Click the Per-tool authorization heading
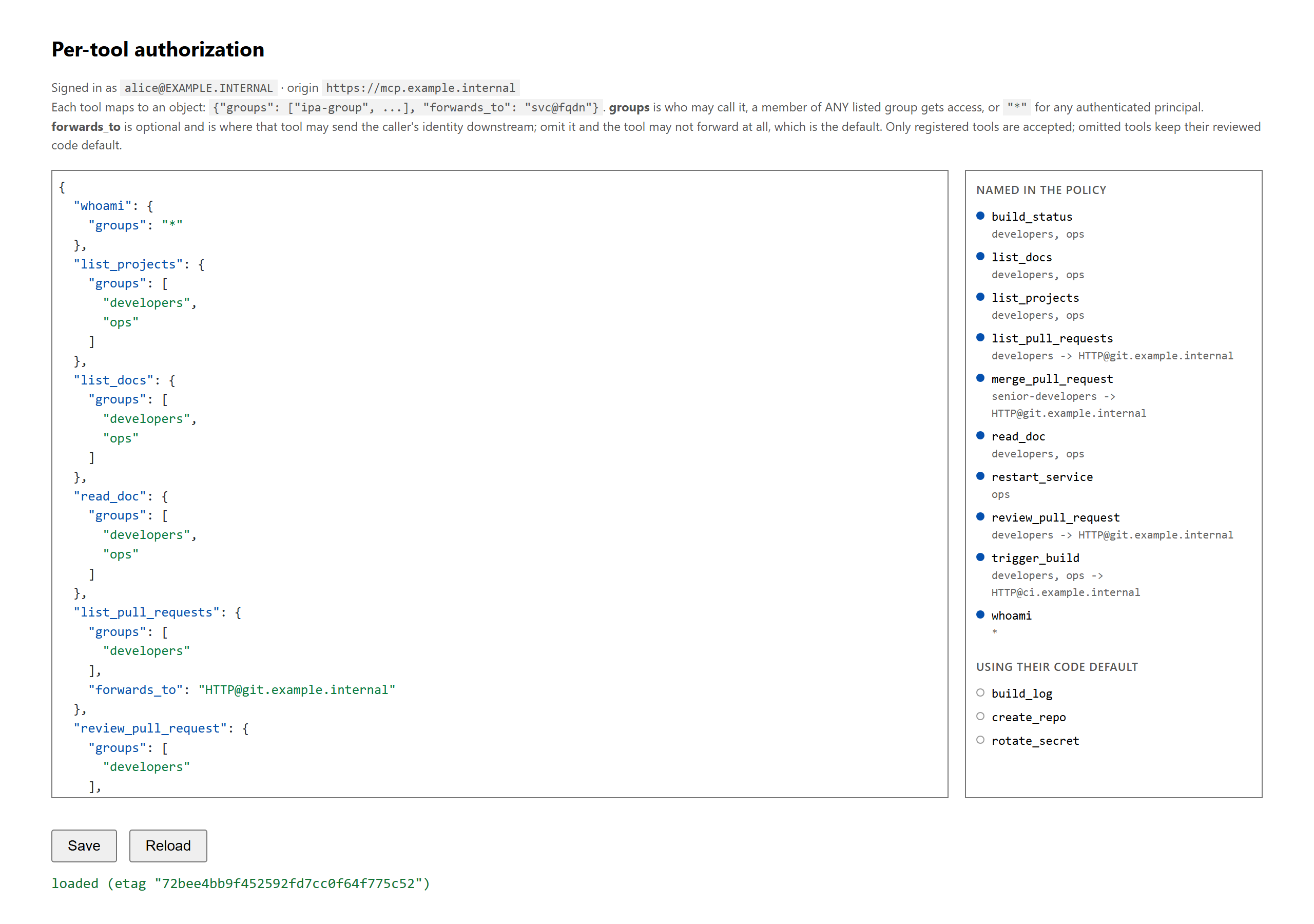The height and width of the screenshot is (924, 1314). pos(158,50)
